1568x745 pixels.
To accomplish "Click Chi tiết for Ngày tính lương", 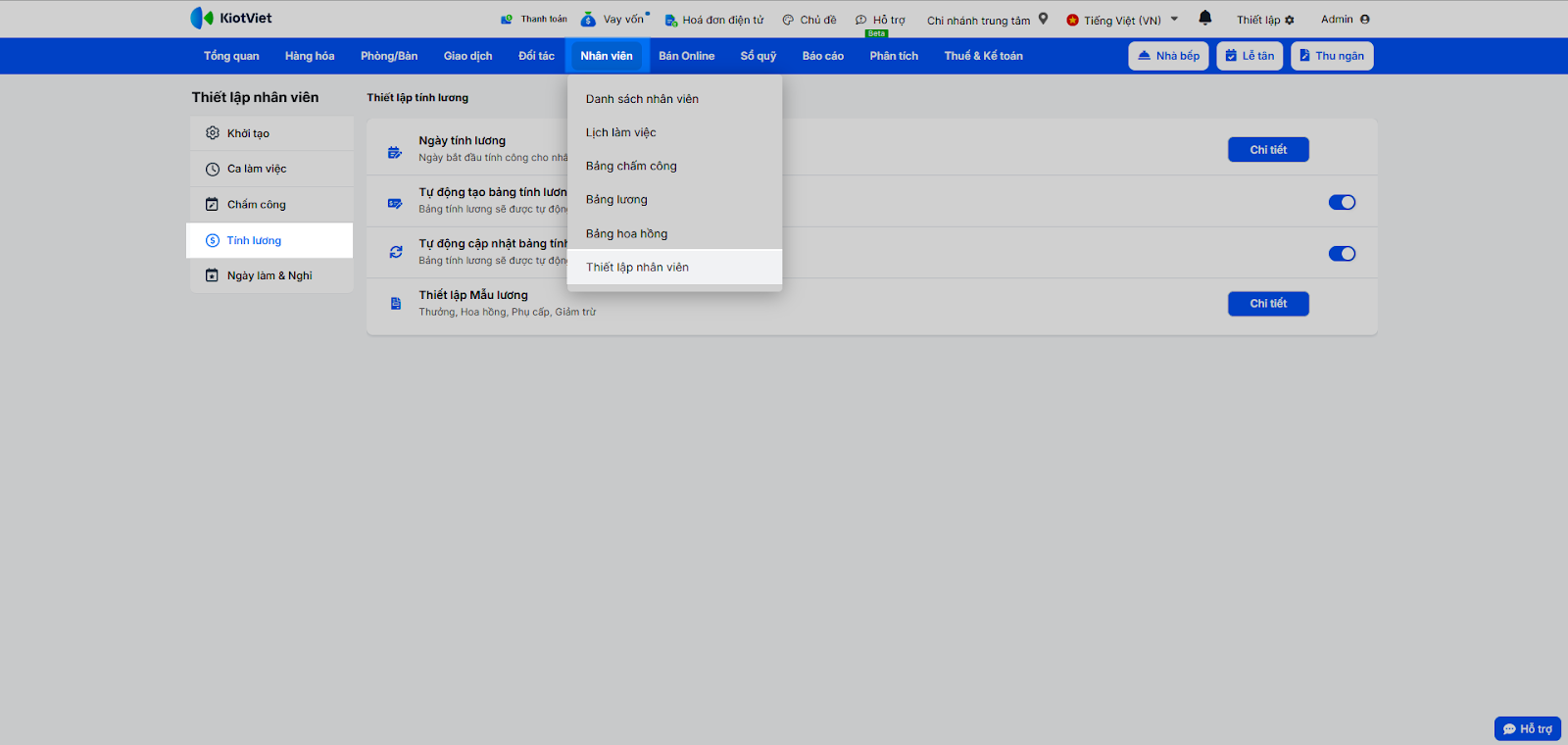I will click(x=1268, y=149).
